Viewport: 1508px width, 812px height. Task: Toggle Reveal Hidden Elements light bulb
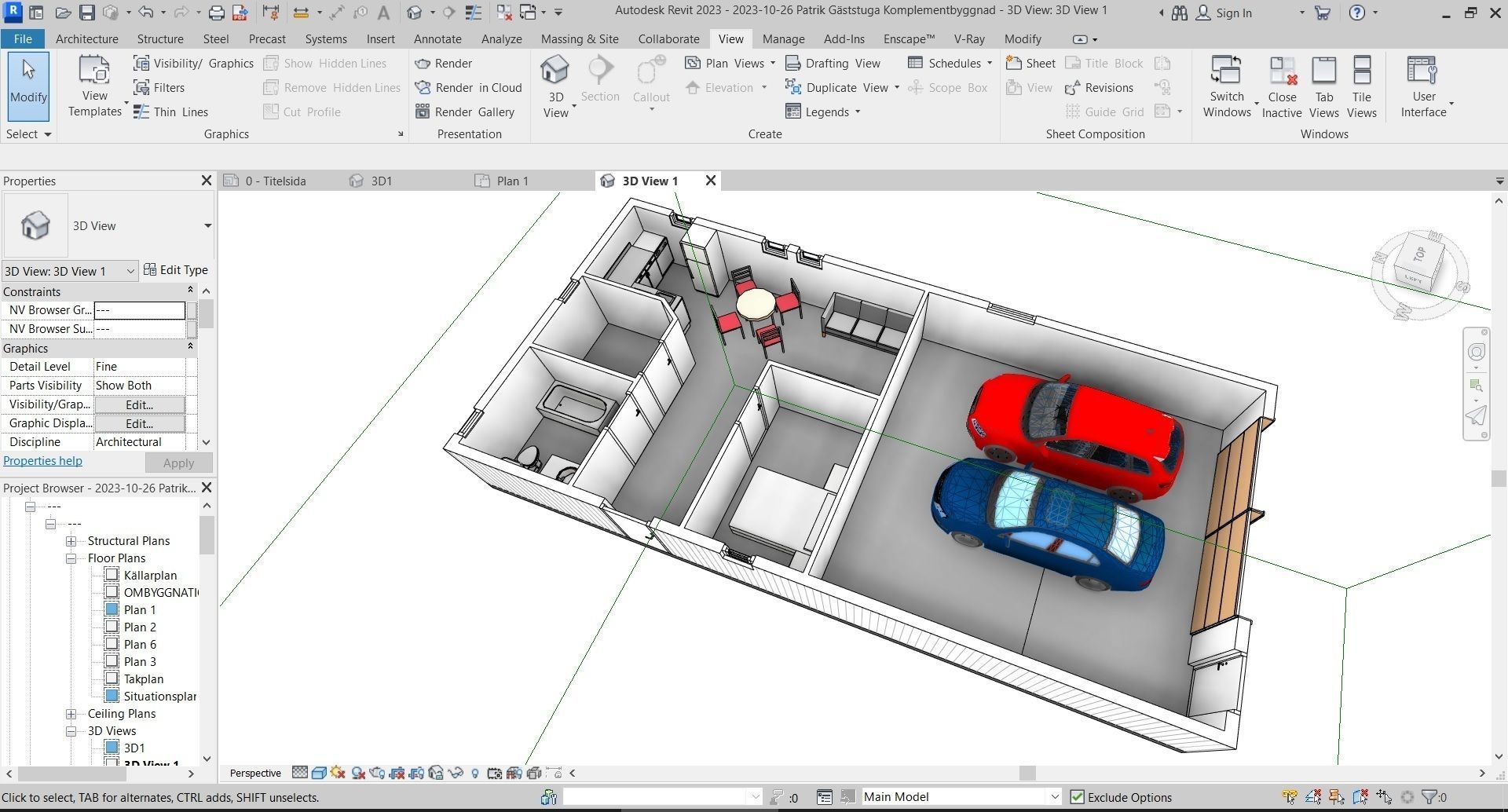tap(475, 774)
